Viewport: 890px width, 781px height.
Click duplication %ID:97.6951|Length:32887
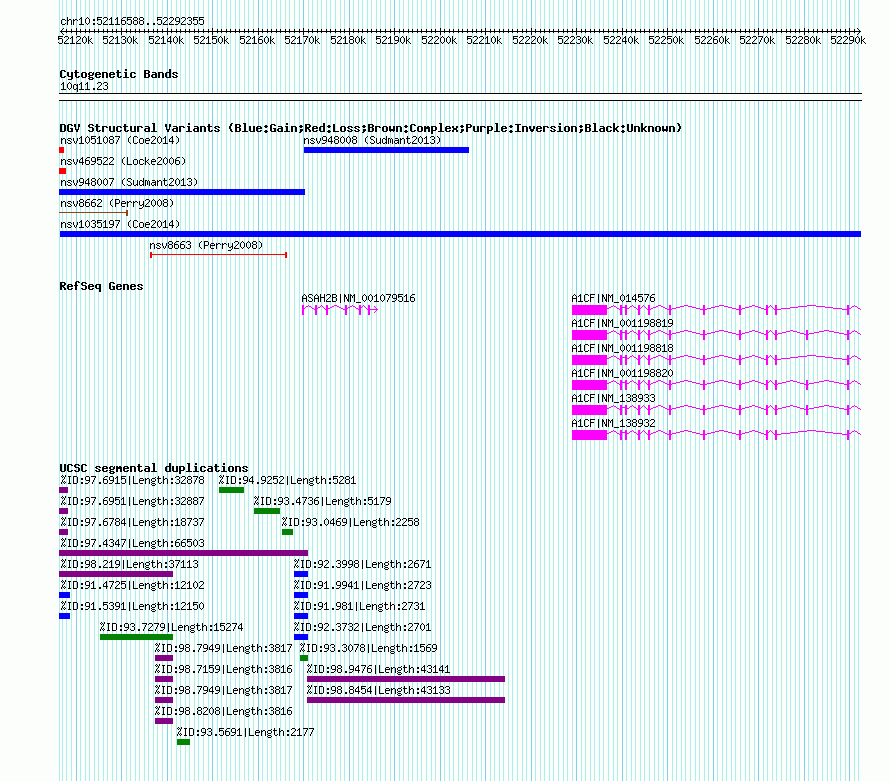(132, 501)
